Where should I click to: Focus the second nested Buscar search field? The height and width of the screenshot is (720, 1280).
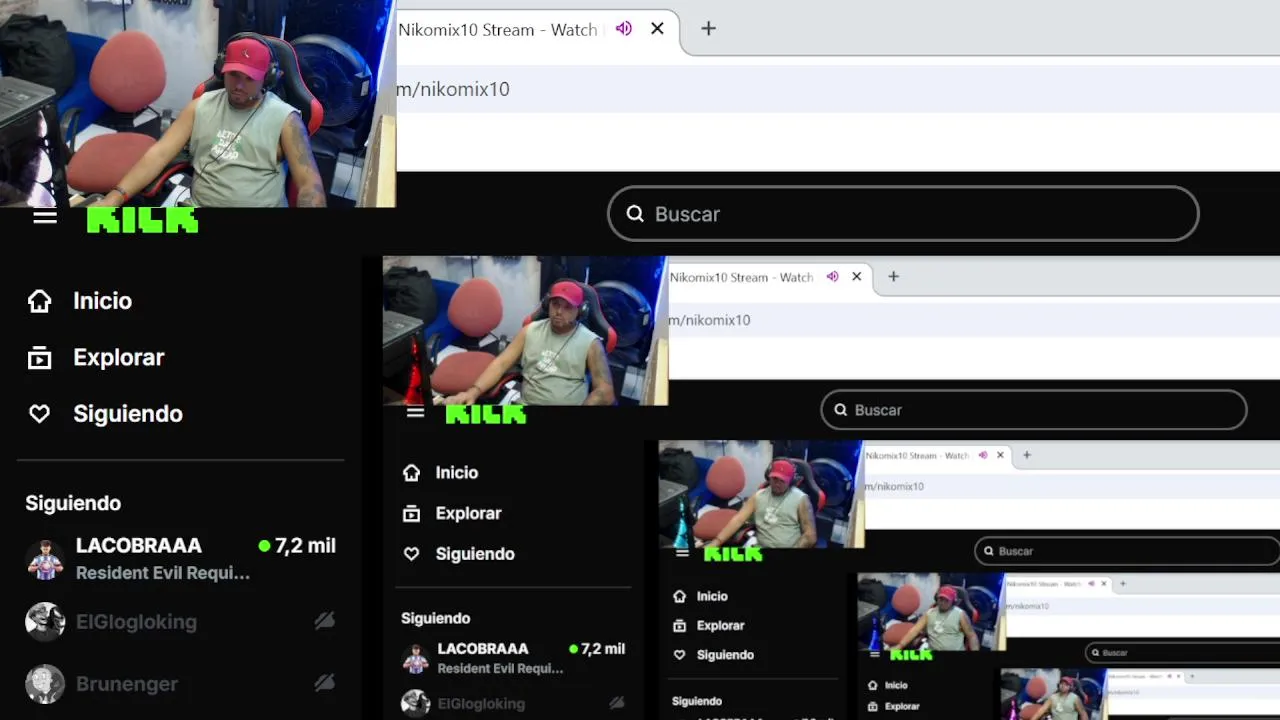coord(1033,410)
